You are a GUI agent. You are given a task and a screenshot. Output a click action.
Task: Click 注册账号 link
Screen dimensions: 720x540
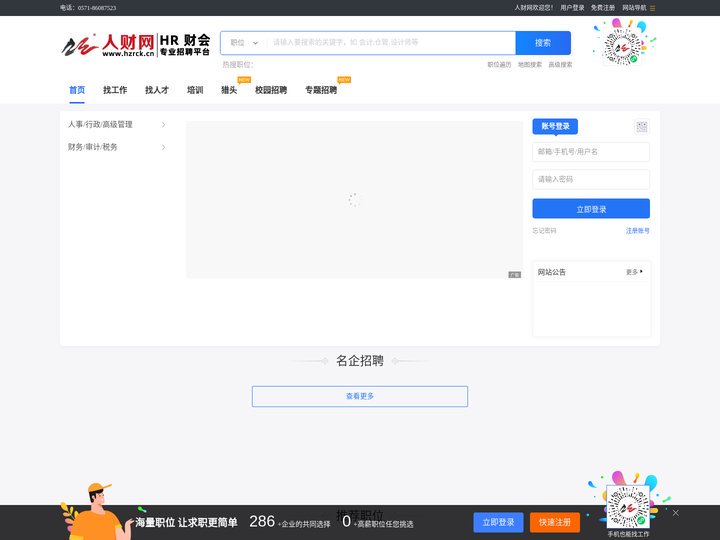pyautogui.click(x=637, y=231)
